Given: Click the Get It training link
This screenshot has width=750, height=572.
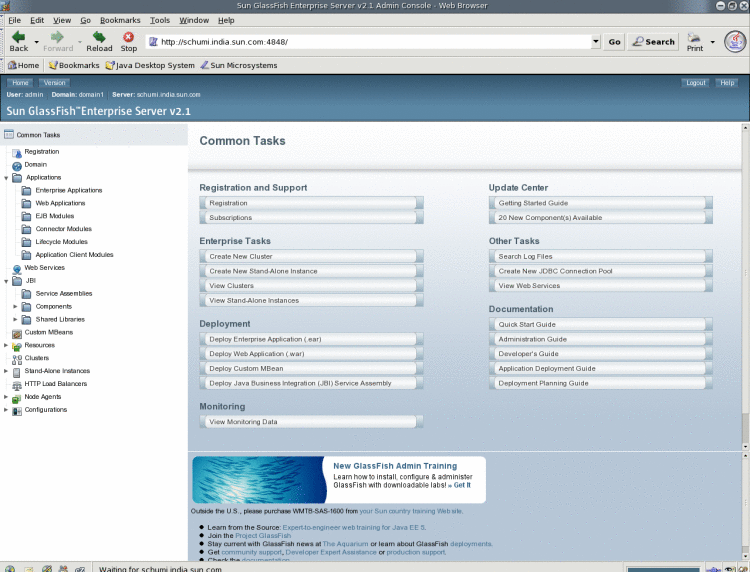Looking at the screenshot, I should pos(460,485).
